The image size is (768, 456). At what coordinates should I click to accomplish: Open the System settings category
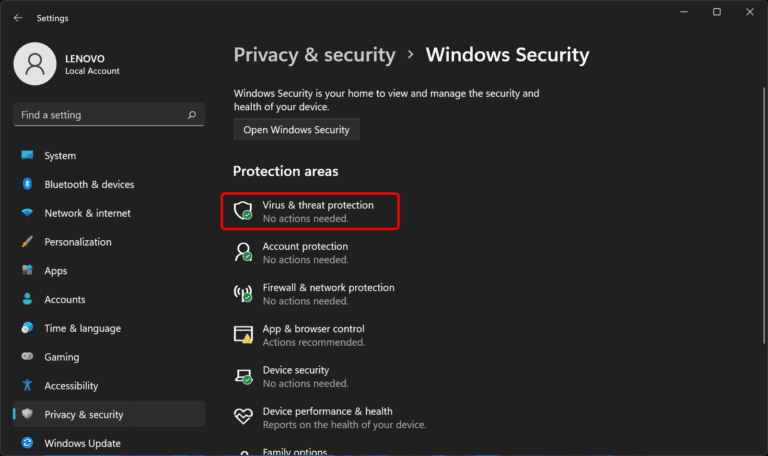(60, 156)
